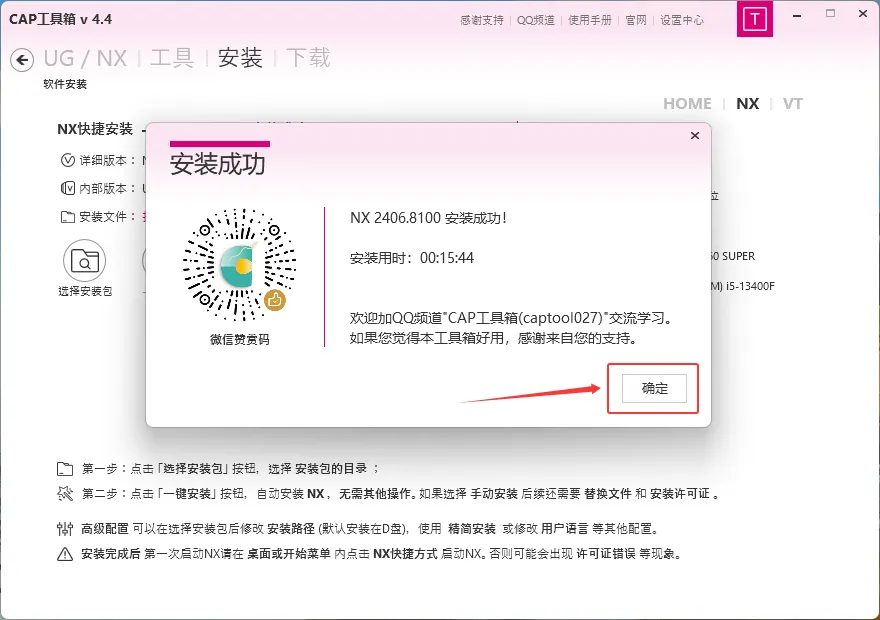Close the CAP工具箱 window
The height and width of the screenshot is (620, 880).
pos(863,14)
